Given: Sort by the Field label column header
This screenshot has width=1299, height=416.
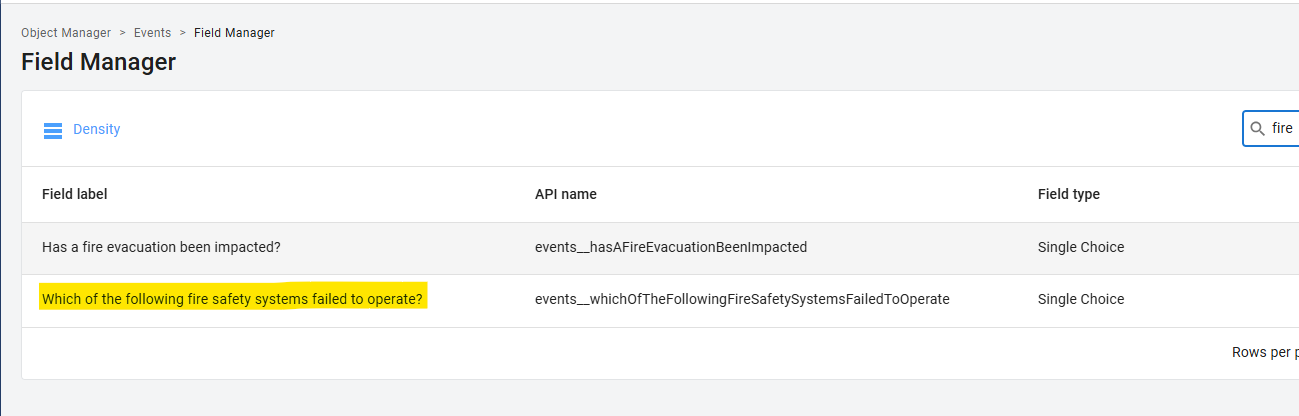Looking at the screenshot, I should coord(75,194).
